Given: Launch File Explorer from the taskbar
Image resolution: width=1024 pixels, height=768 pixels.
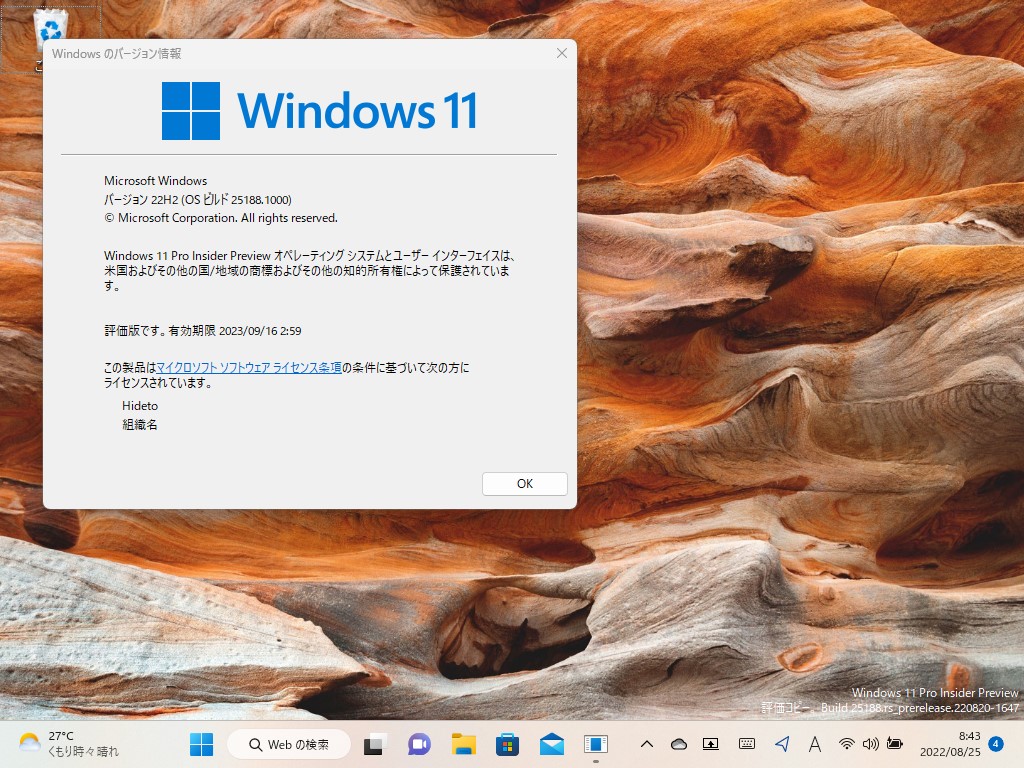Looking at the screenshot, I should pos(463,744).
